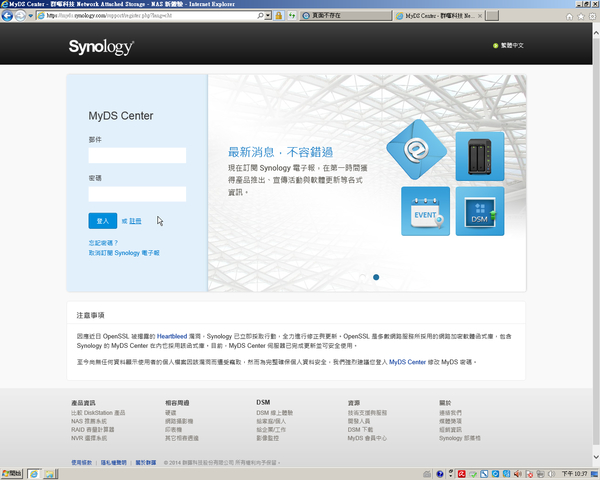Screen dimensions: 600x480
Task: Click the email newsletter @ envelope tile
Action: click(x=416, y=149)
